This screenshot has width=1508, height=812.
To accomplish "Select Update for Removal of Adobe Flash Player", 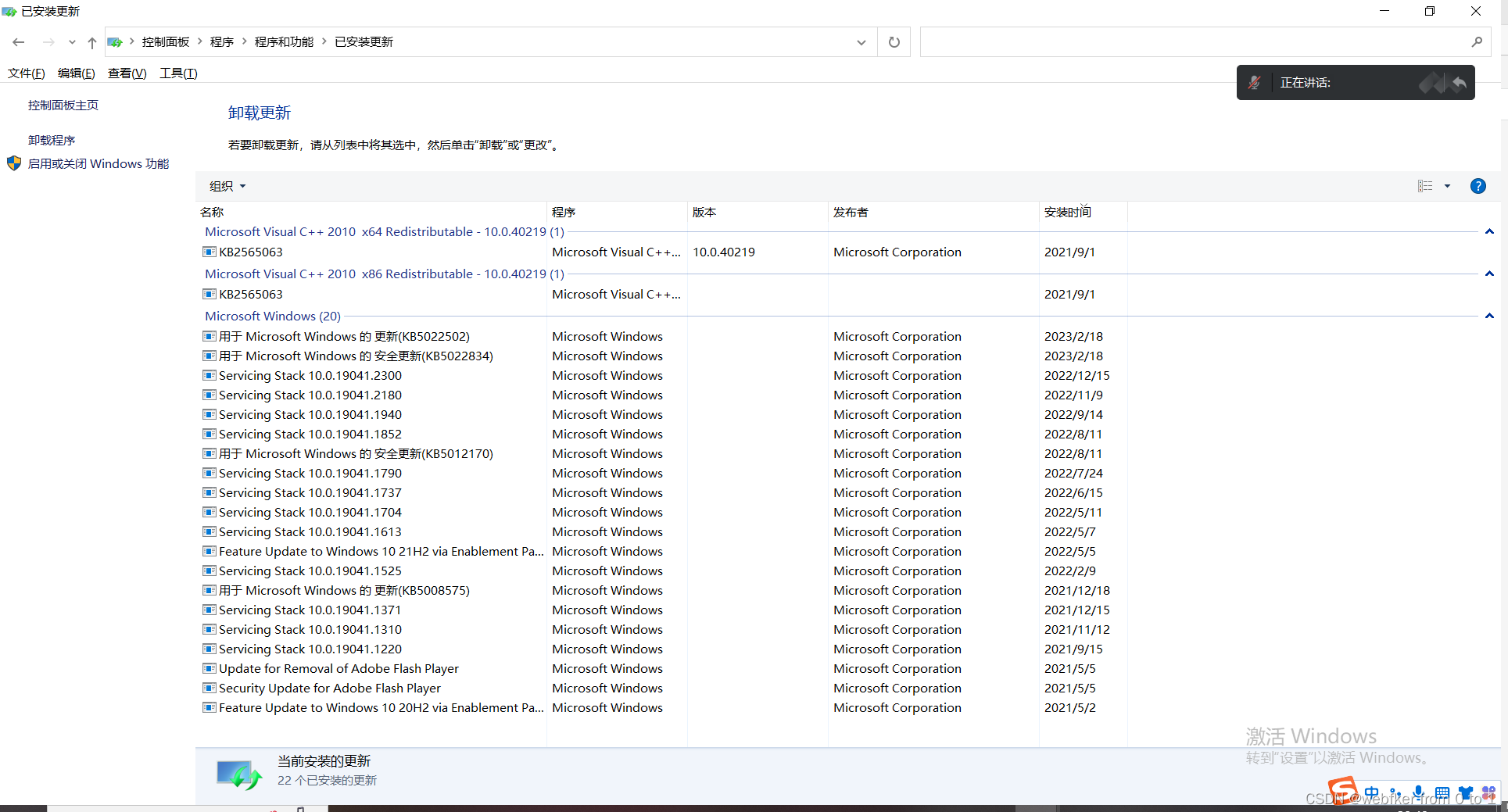I will click(x=664, y=668).
